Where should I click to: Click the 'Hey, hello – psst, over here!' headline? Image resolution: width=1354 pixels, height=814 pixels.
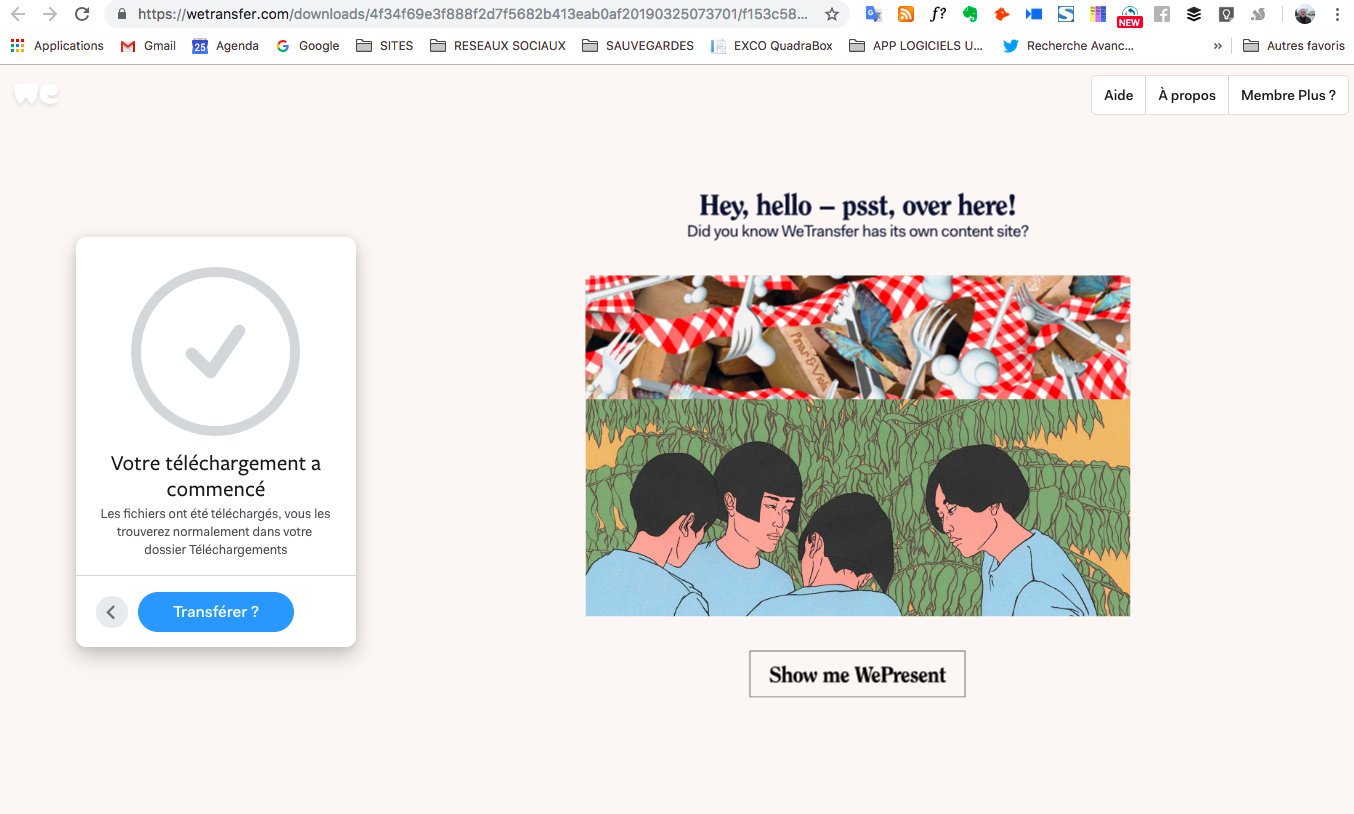point(857,205)
